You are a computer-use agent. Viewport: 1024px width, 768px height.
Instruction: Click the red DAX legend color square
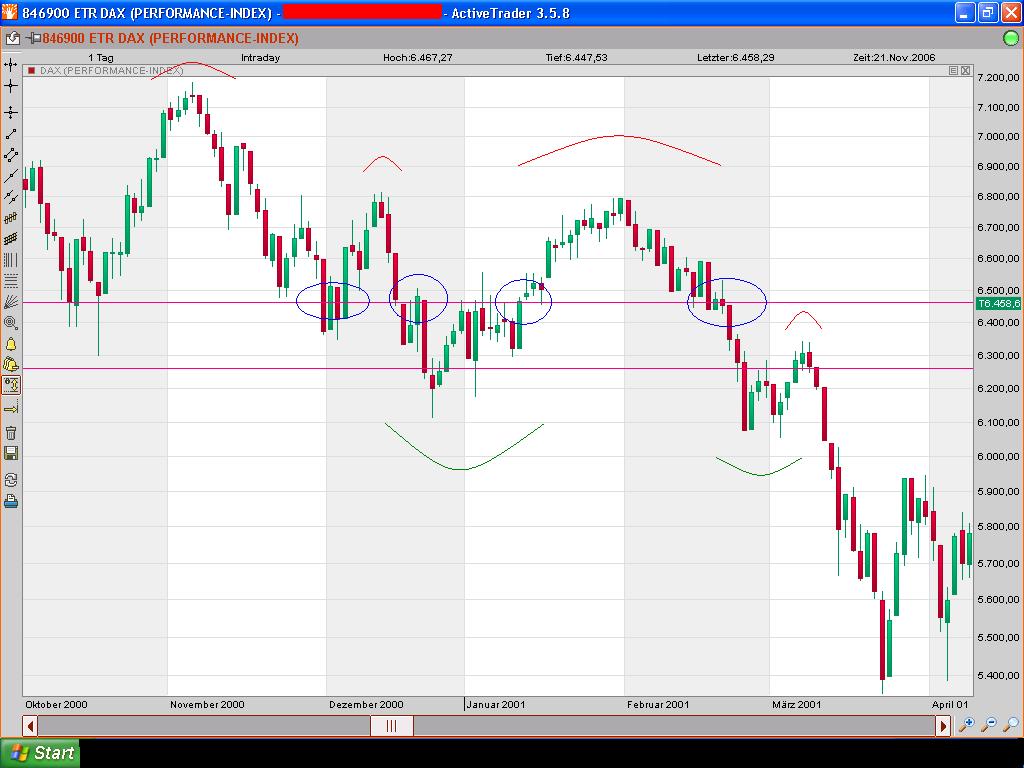[31, 71]
